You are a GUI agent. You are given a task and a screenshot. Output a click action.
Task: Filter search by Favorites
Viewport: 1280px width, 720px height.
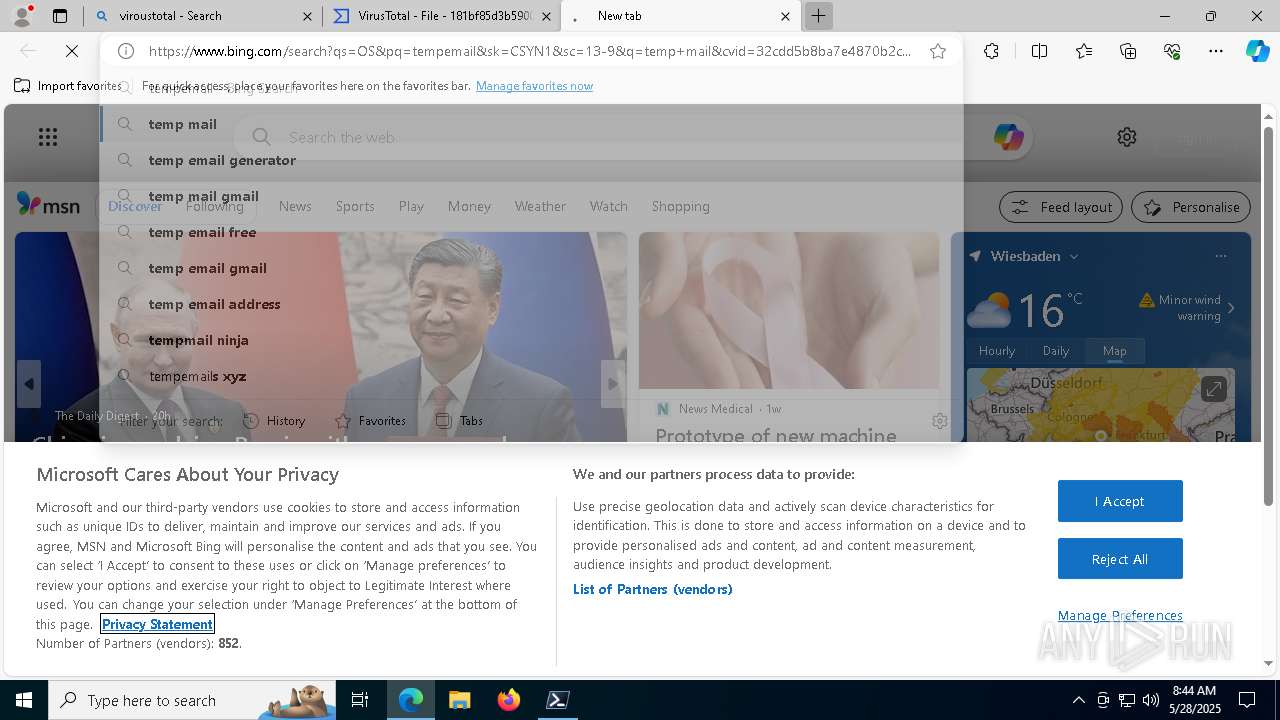[370, 421]
